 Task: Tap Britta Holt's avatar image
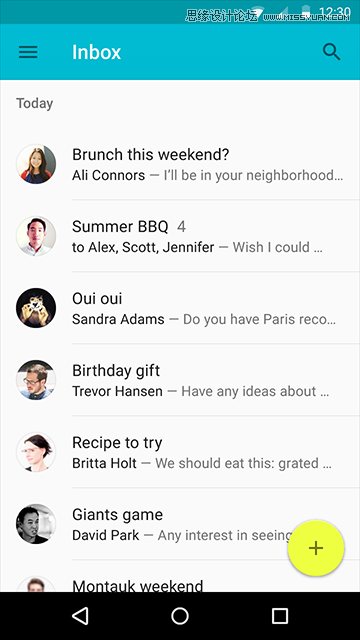pos(36,452)
